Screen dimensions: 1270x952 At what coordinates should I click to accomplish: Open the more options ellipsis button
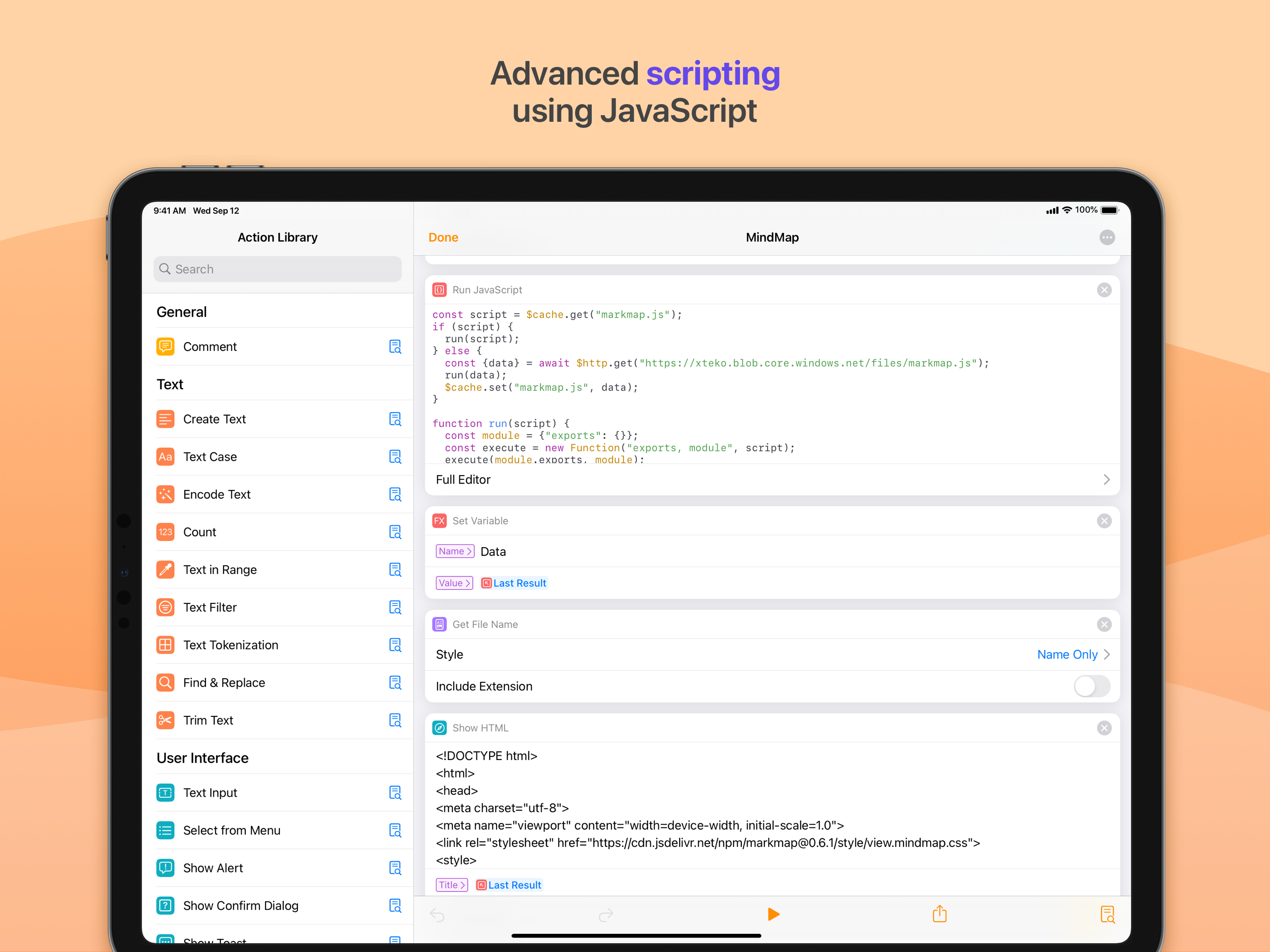[x=1106, y=237]
